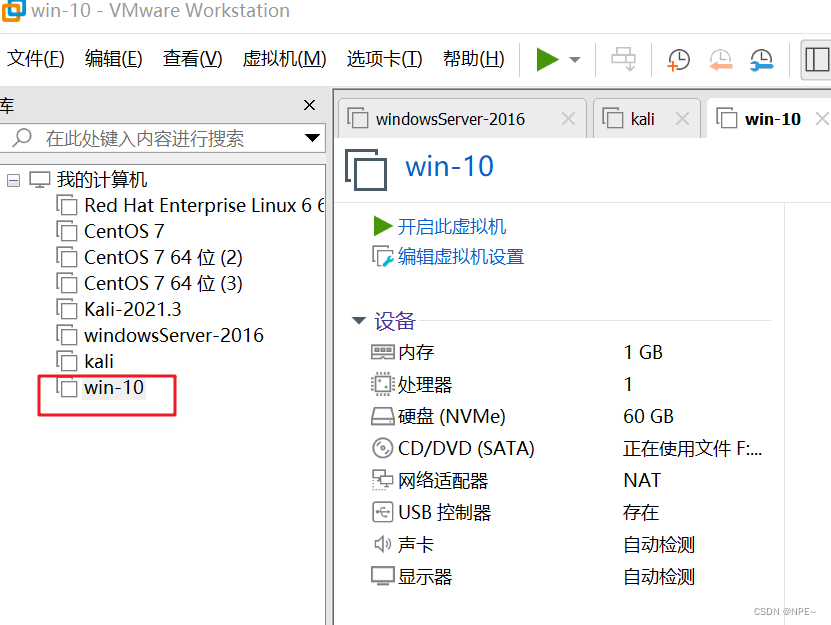Click the 内存 device label

click(x=416, y=353)
